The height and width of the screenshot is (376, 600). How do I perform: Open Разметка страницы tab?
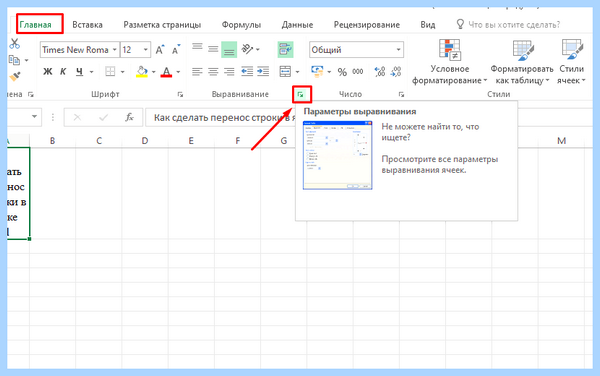point(162,25)
